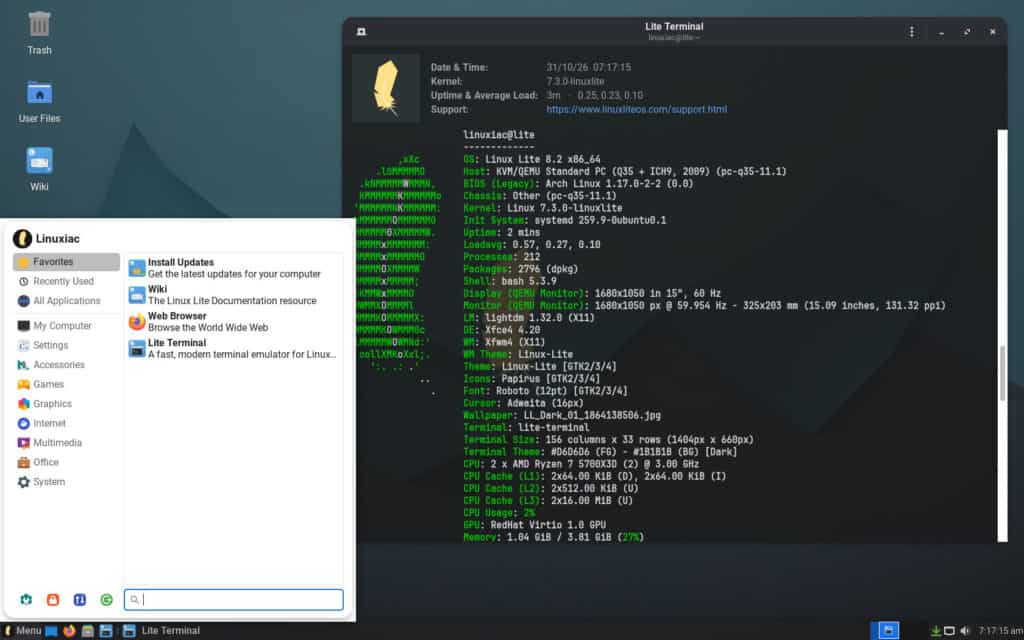Click the '1.04 GiB / 3.81 GiB' Memory line
The width and height of the screenshot is (1024, 640).
pyautogui.click(x=554, y=537)
